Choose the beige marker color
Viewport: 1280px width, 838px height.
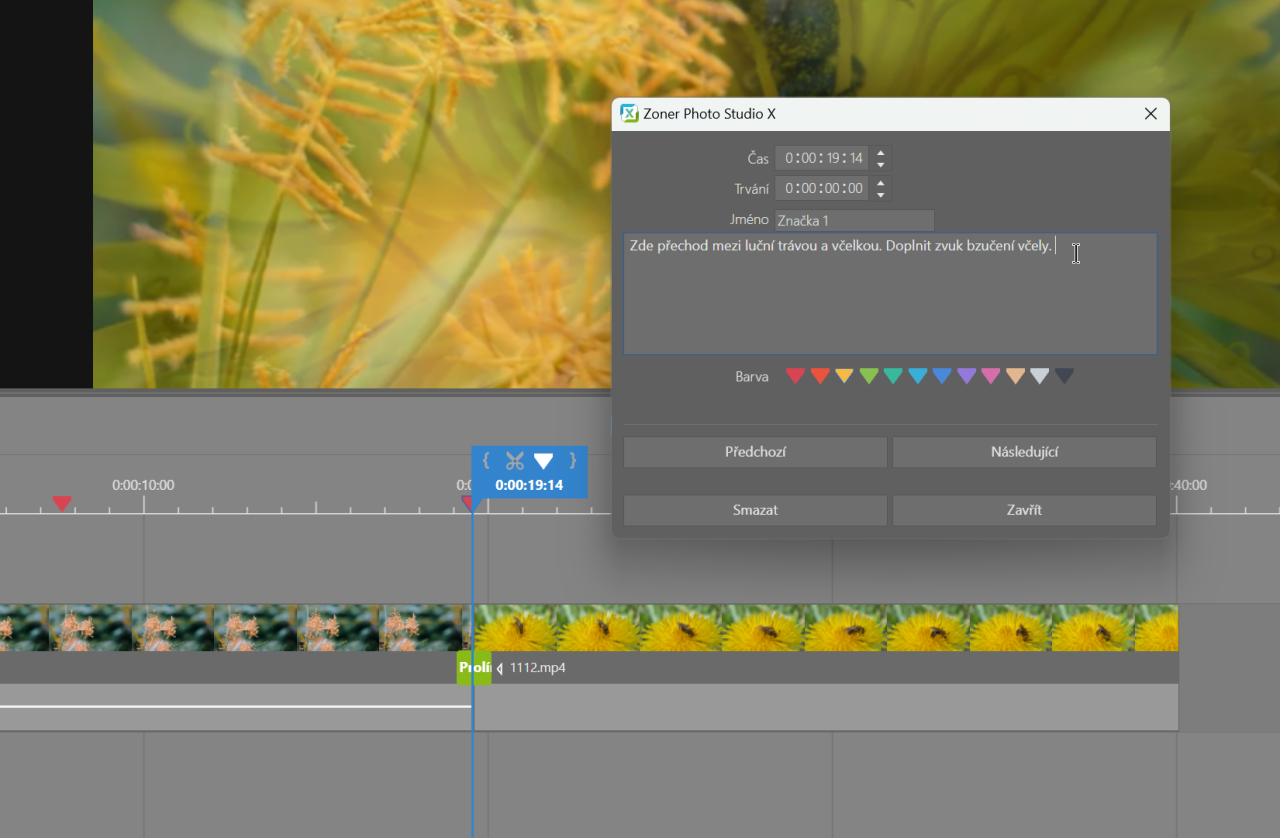pyautogui.click(x=1016, y=376)
